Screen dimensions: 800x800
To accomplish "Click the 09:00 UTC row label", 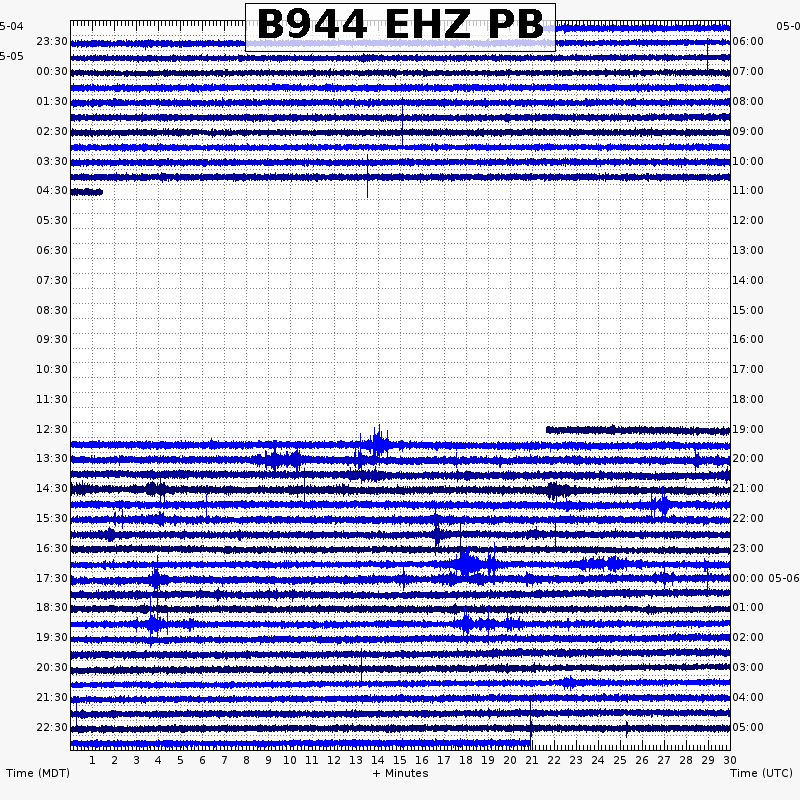I will pos(748,132).
